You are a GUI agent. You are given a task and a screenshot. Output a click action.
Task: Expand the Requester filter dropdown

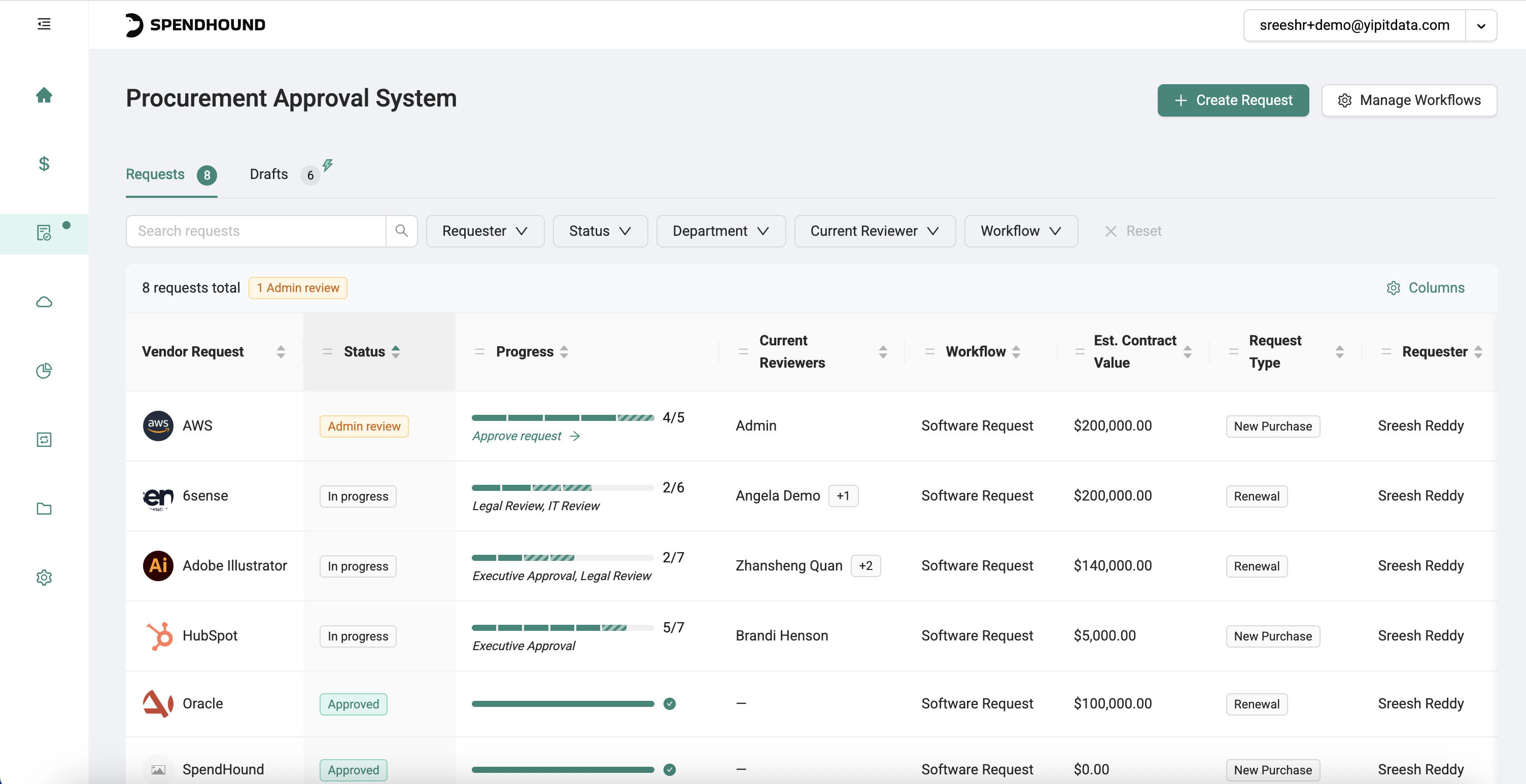[484, 230]
